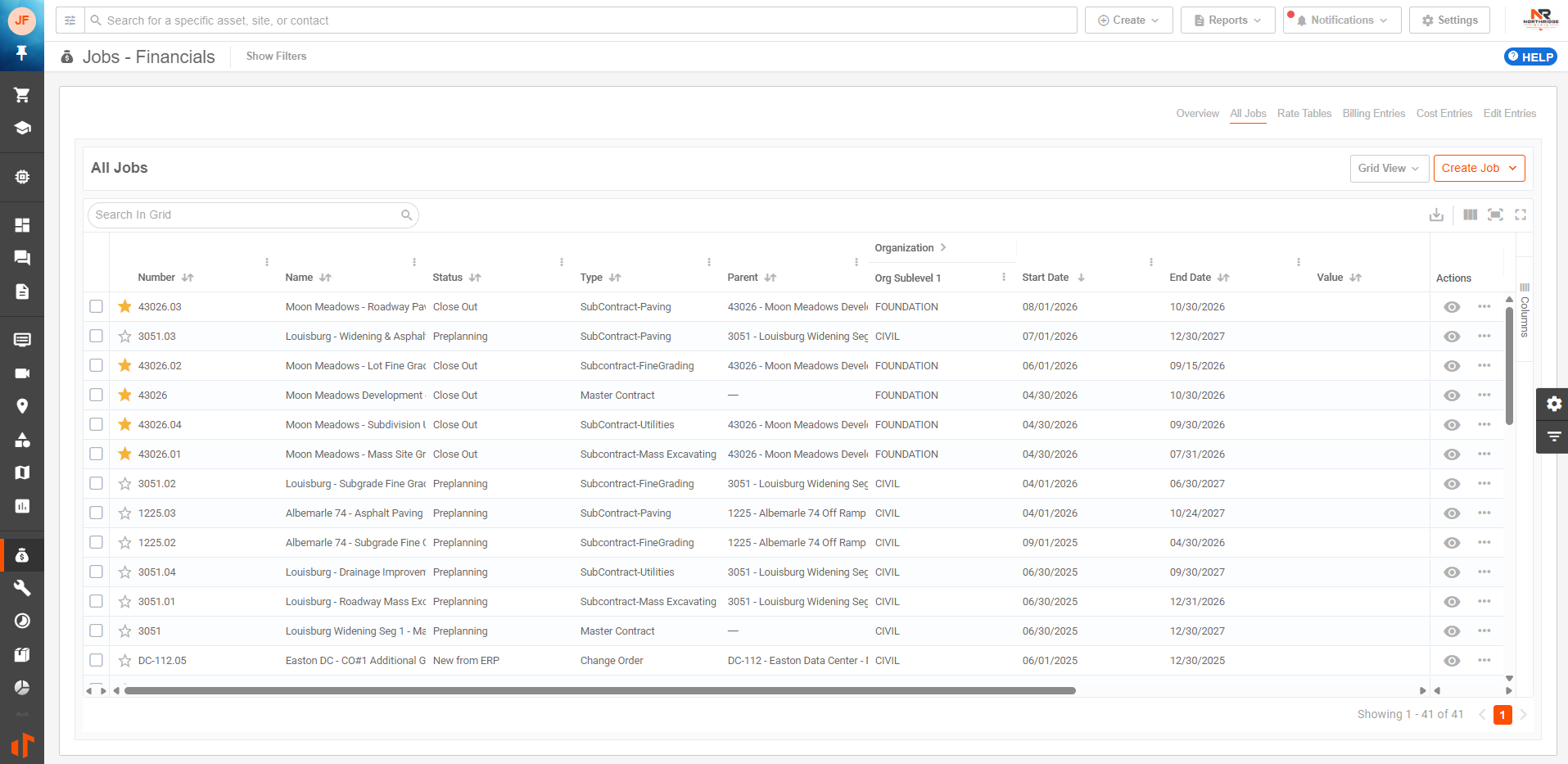Open the filter side tab below gear
The width and height of the screenshot is (1568, 764).
[x=1553, y=436]
